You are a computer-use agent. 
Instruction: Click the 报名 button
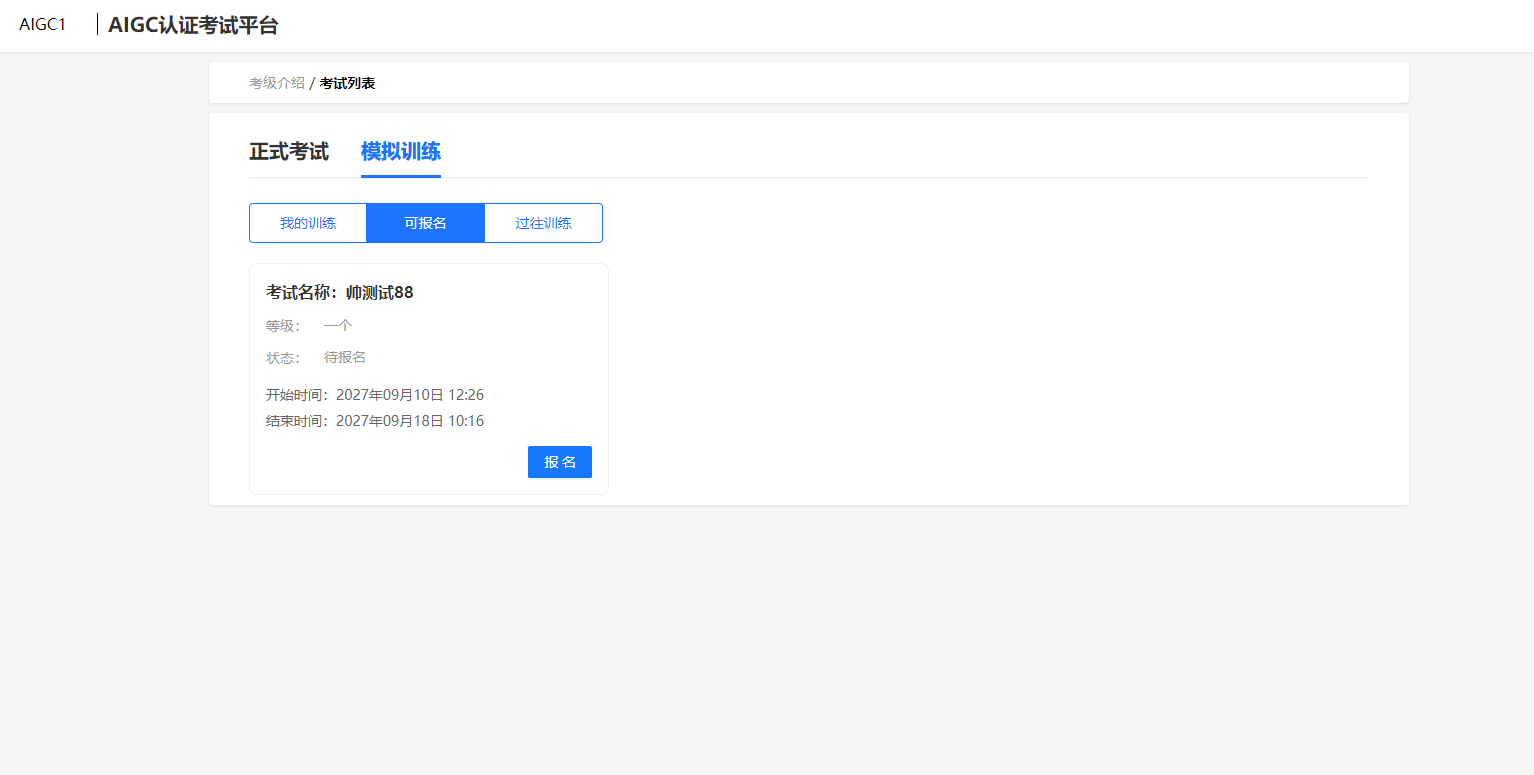pos(560,462)
